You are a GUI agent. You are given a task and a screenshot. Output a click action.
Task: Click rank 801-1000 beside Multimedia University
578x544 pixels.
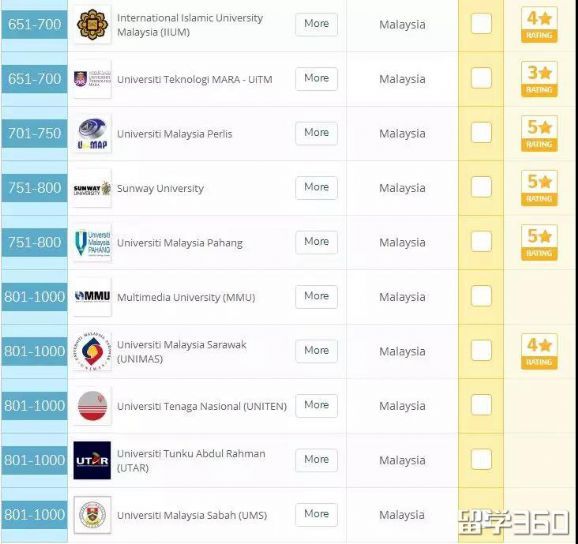point(34,297)
